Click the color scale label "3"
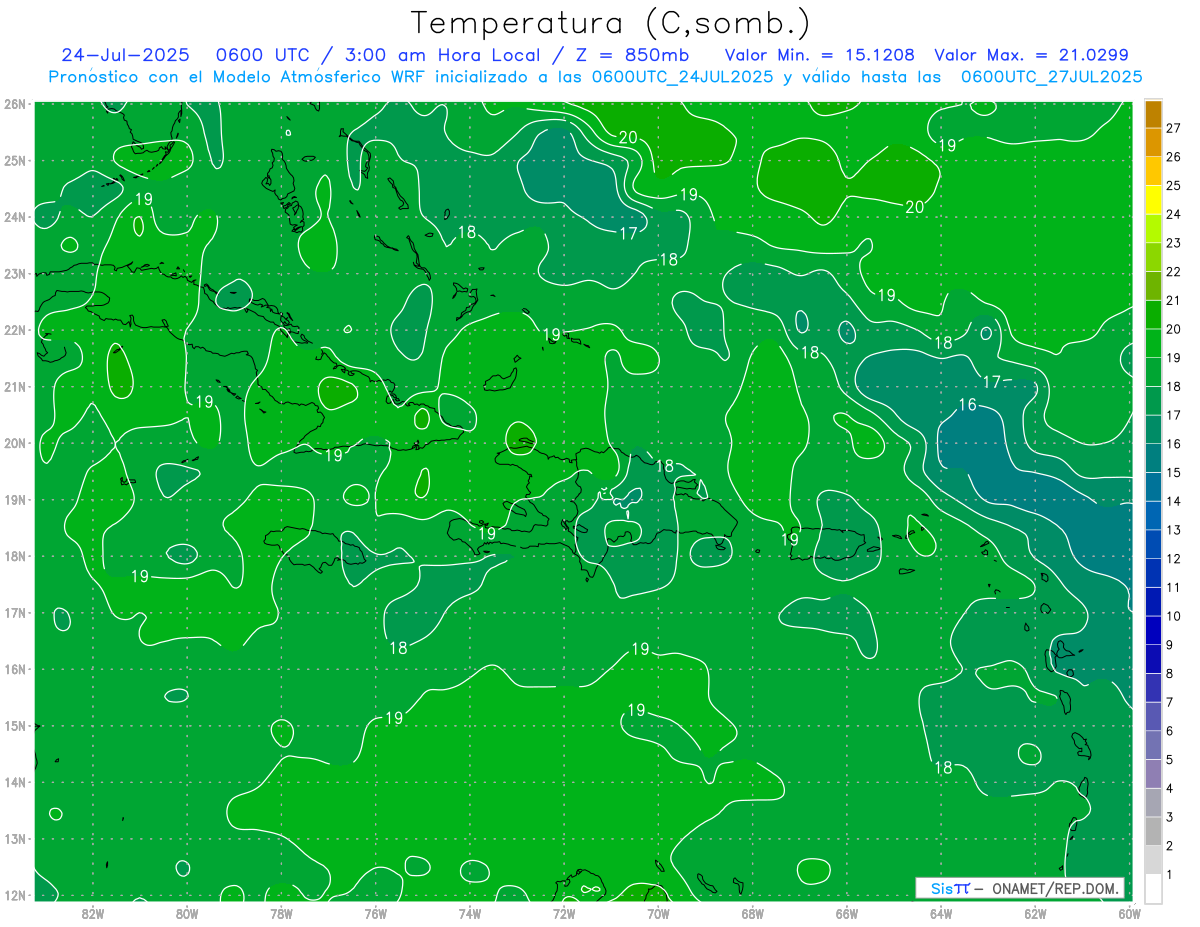1200x927 pixels. [x=1170, y=817]
